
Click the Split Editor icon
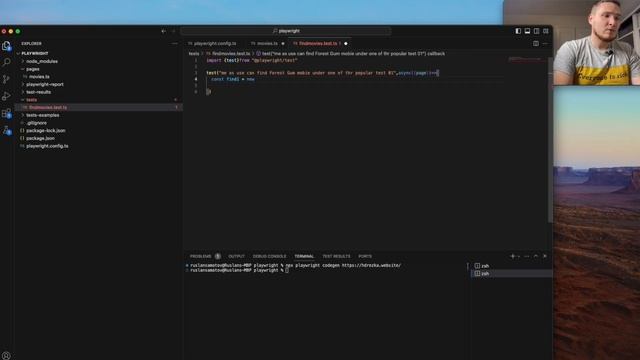[x=536, y=43]
